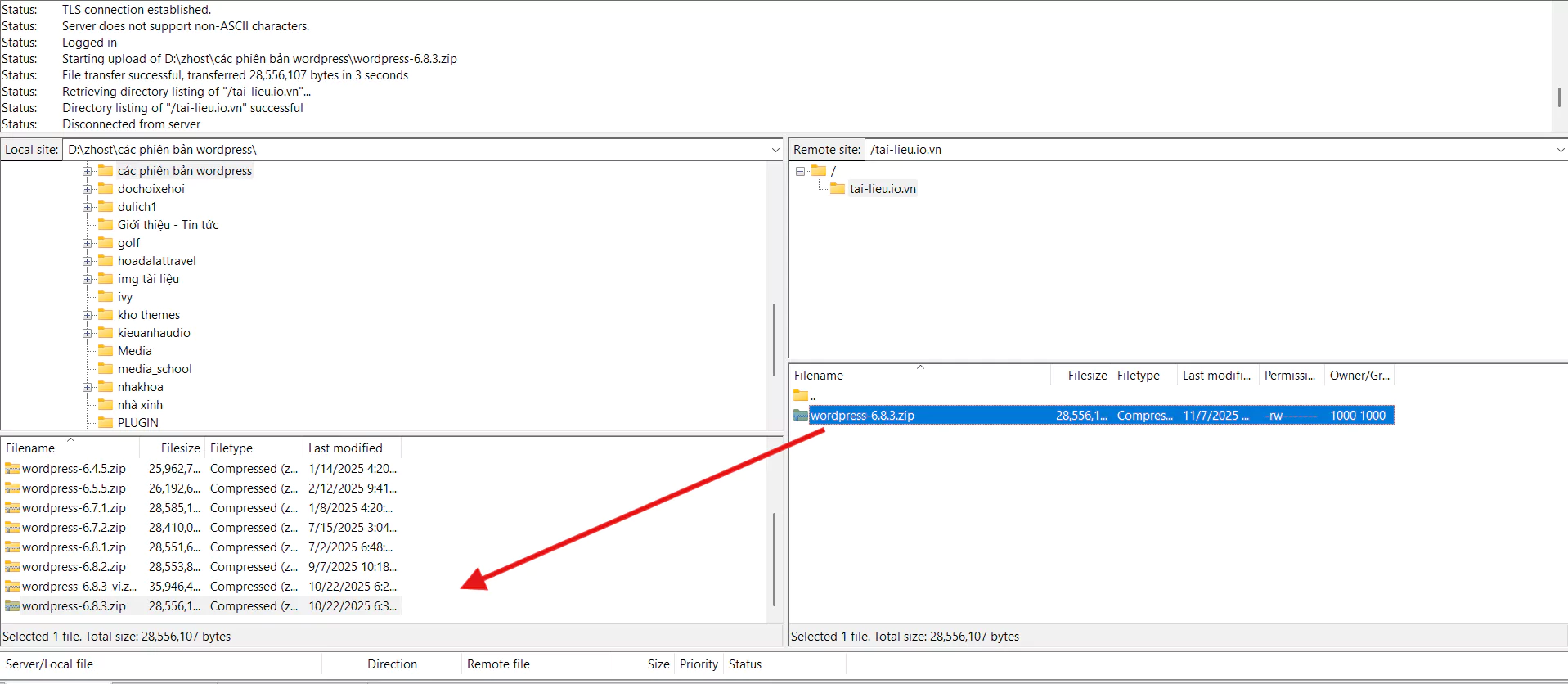This screenshot has width=1568, height=684.
Task: Click the Remote site path input field
Action: (x=1209, y=150)
